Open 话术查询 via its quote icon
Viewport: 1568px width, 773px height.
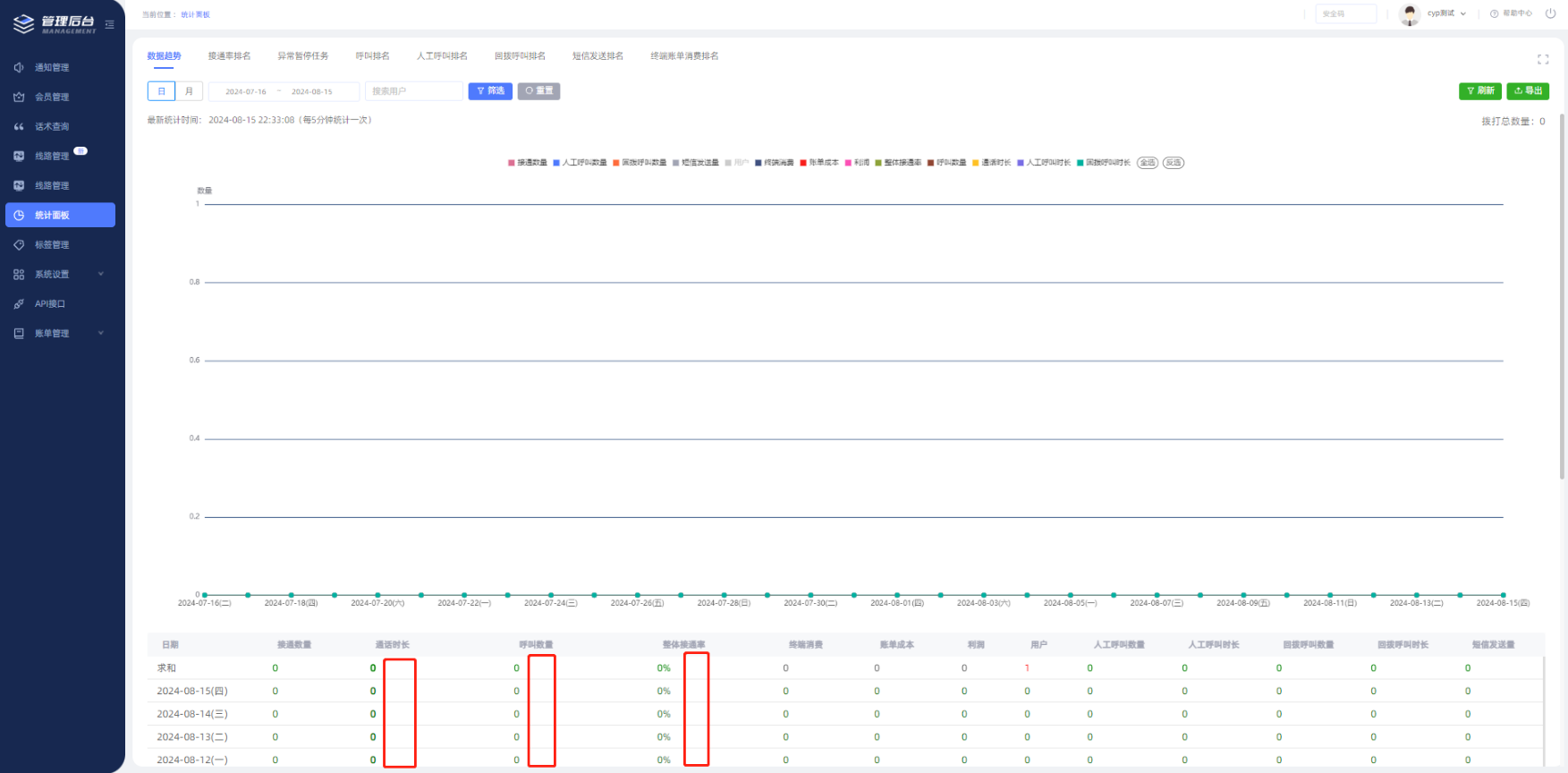19,127
